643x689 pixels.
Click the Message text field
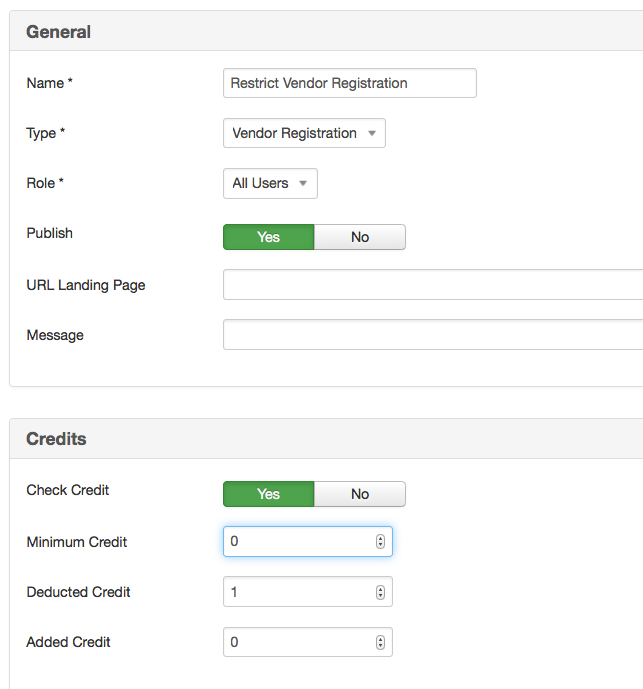(x=433, y=335)
